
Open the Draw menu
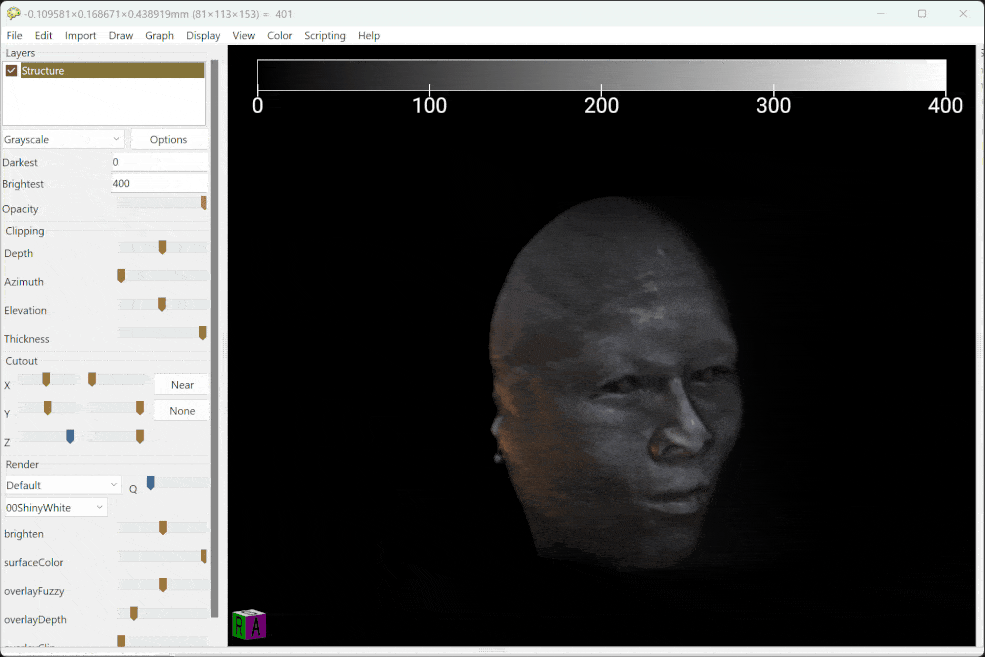coord(121,35)
